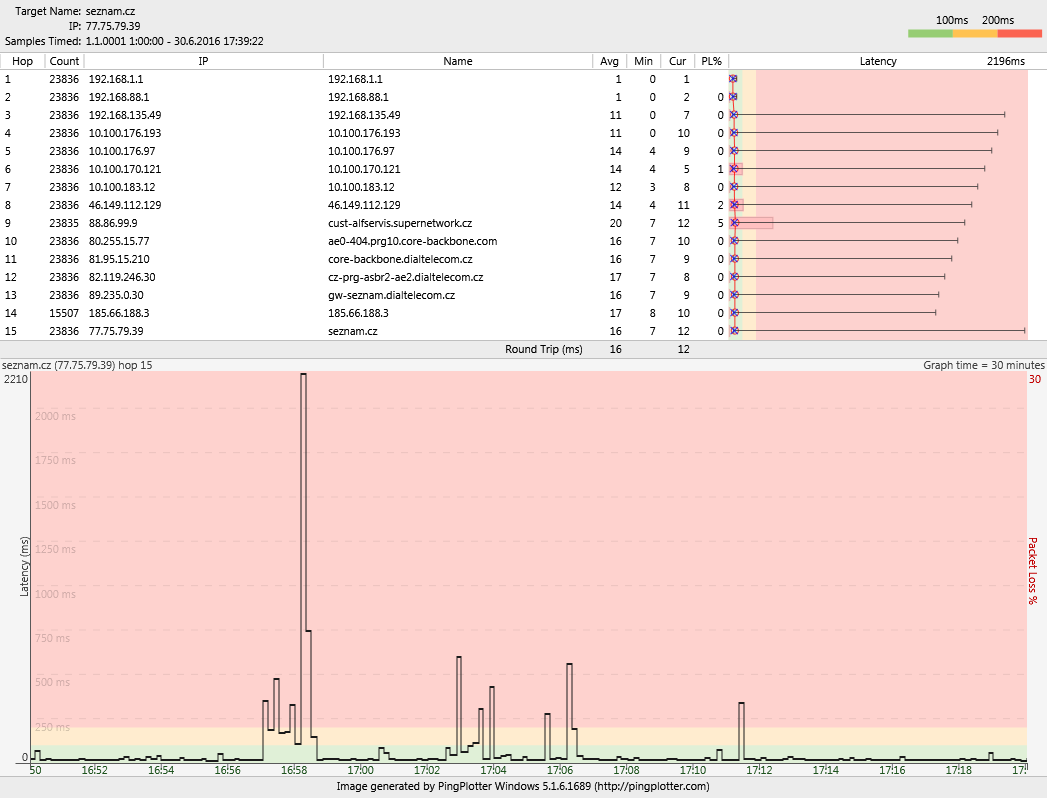Screen dimensions: 1047x798
Task: Click the latency marker for hop 8
Action: pyautogui.click(x=734, y=205)
